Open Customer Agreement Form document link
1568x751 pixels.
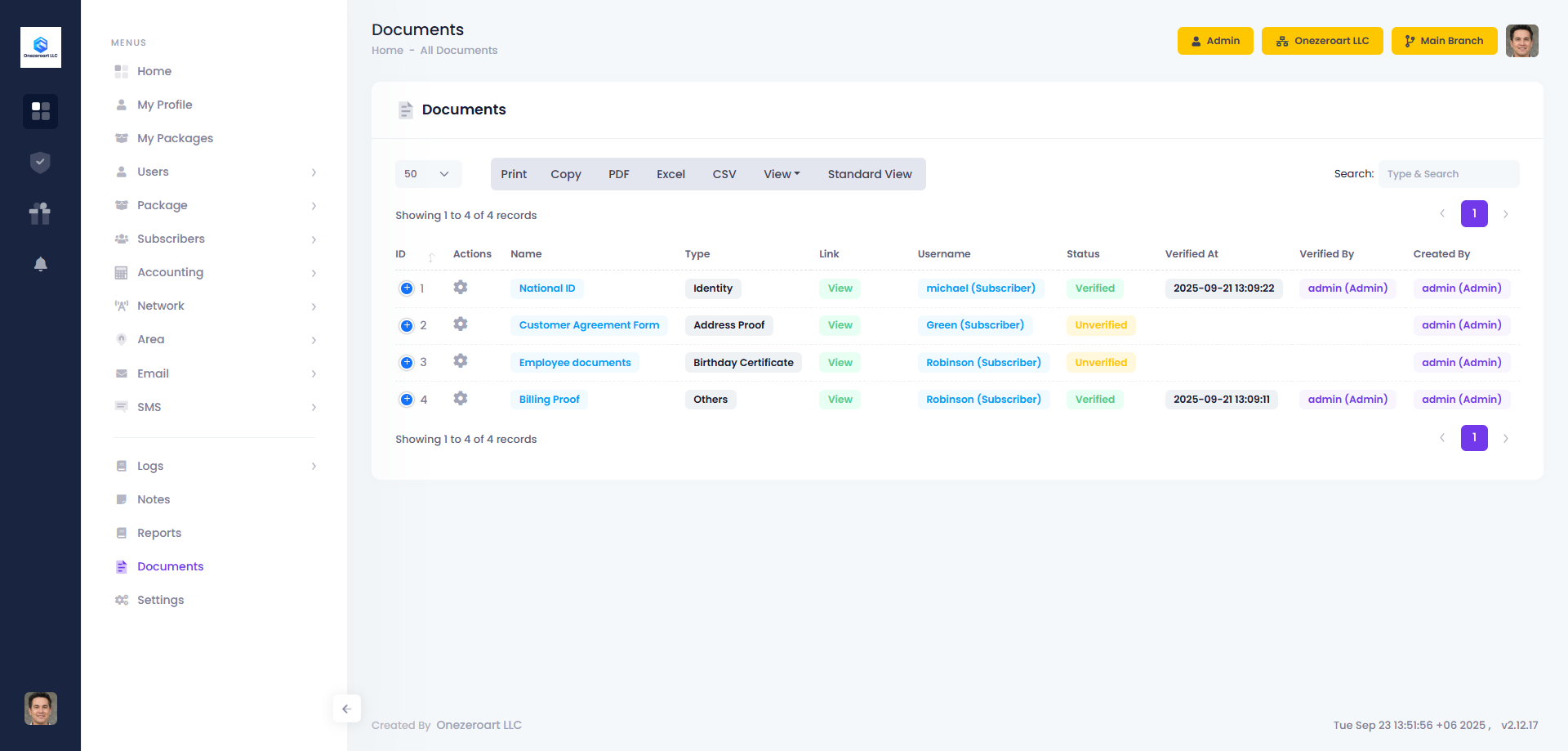[589, 325]
